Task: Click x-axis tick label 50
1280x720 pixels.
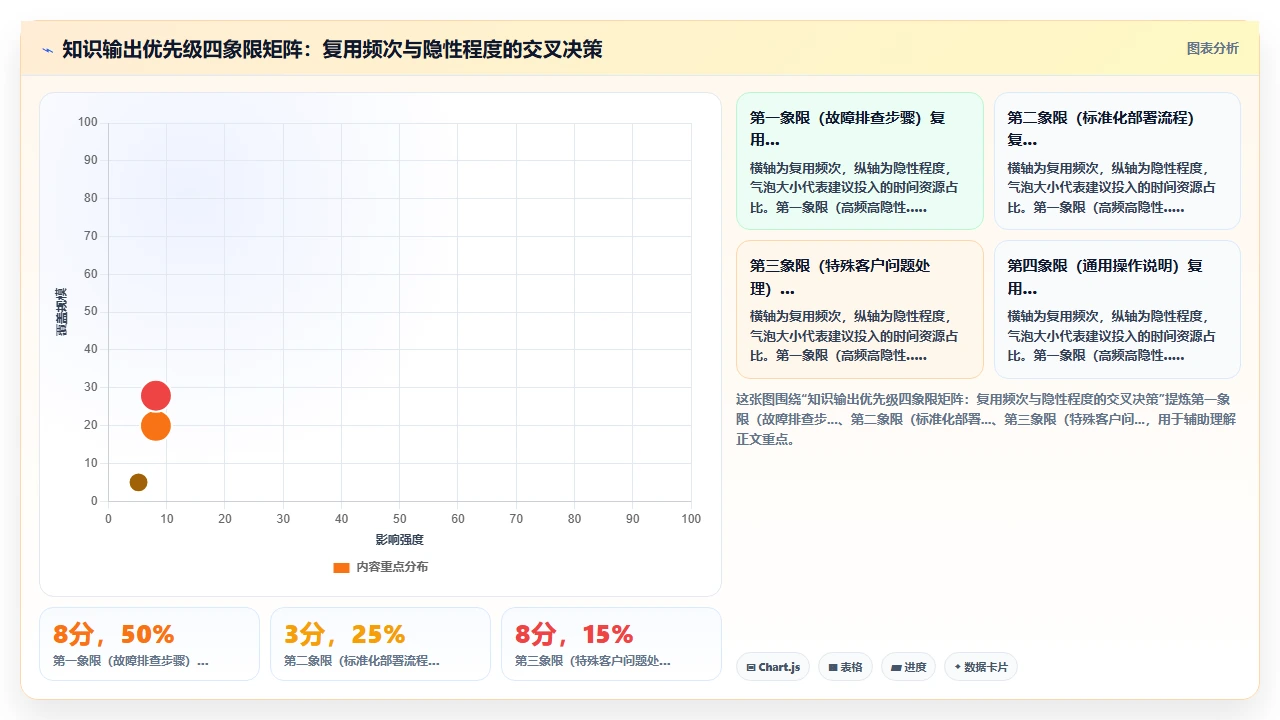Action: (x=400, y=519)
